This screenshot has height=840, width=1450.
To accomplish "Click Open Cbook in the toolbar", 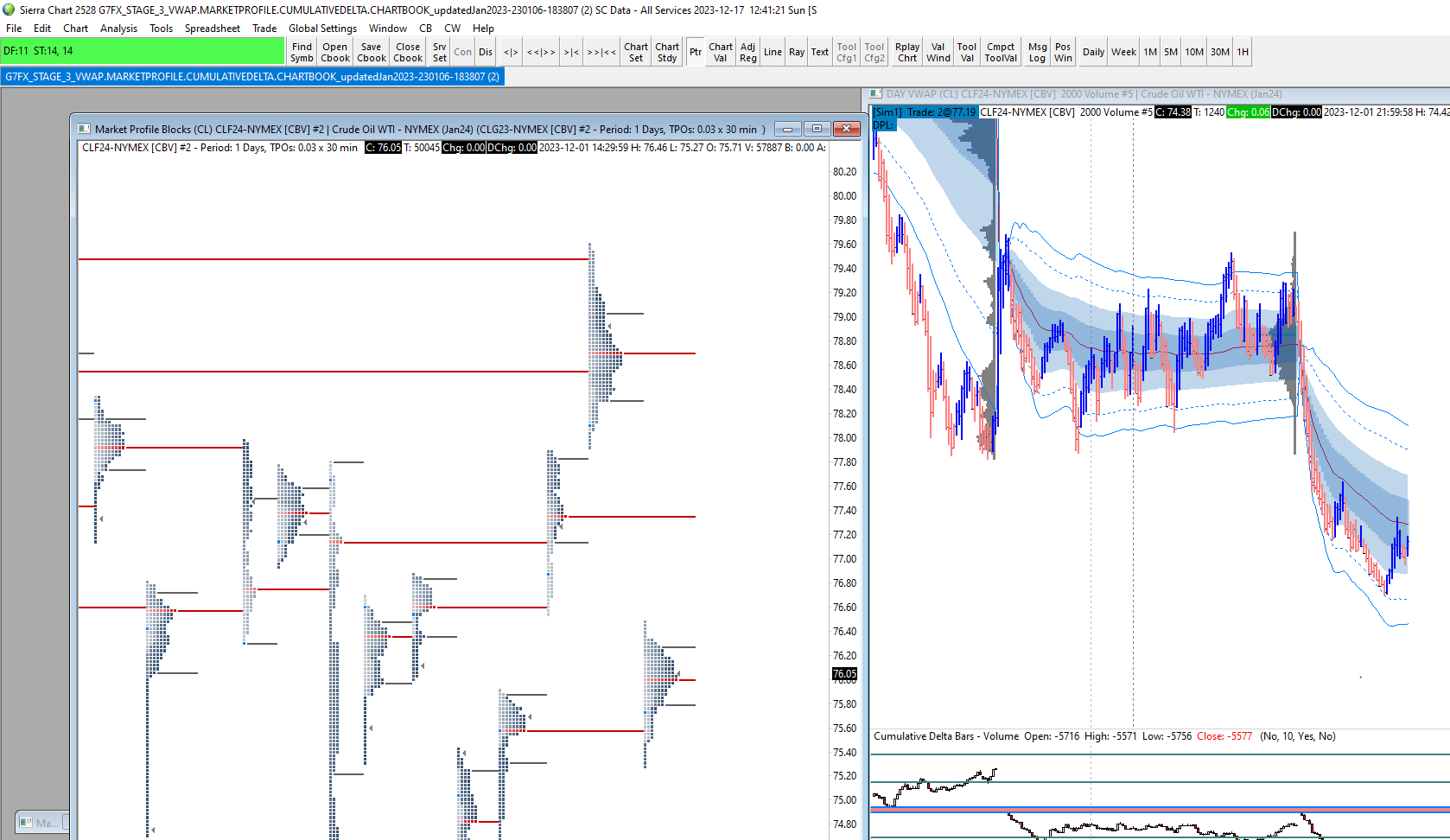I will (335, 53).
